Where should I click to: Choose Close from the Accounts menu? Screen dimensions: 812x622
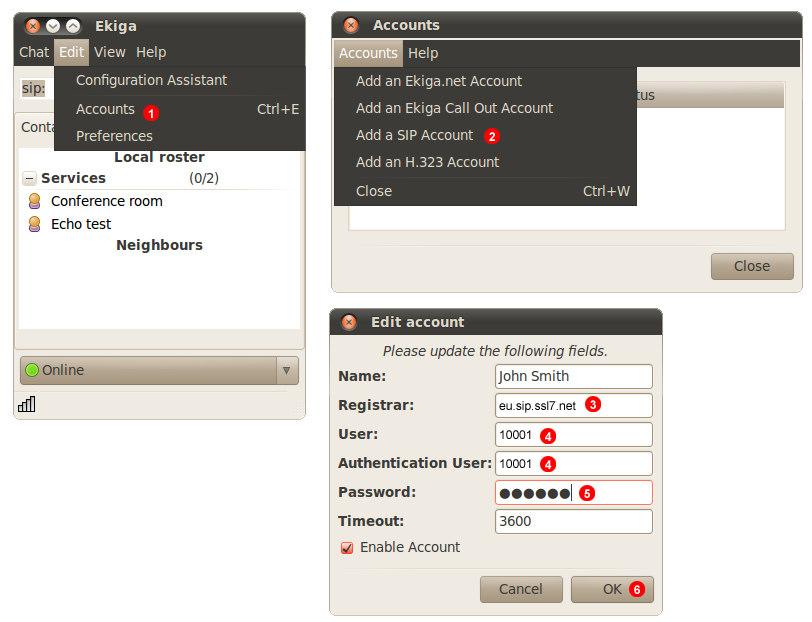pos(485,191)
